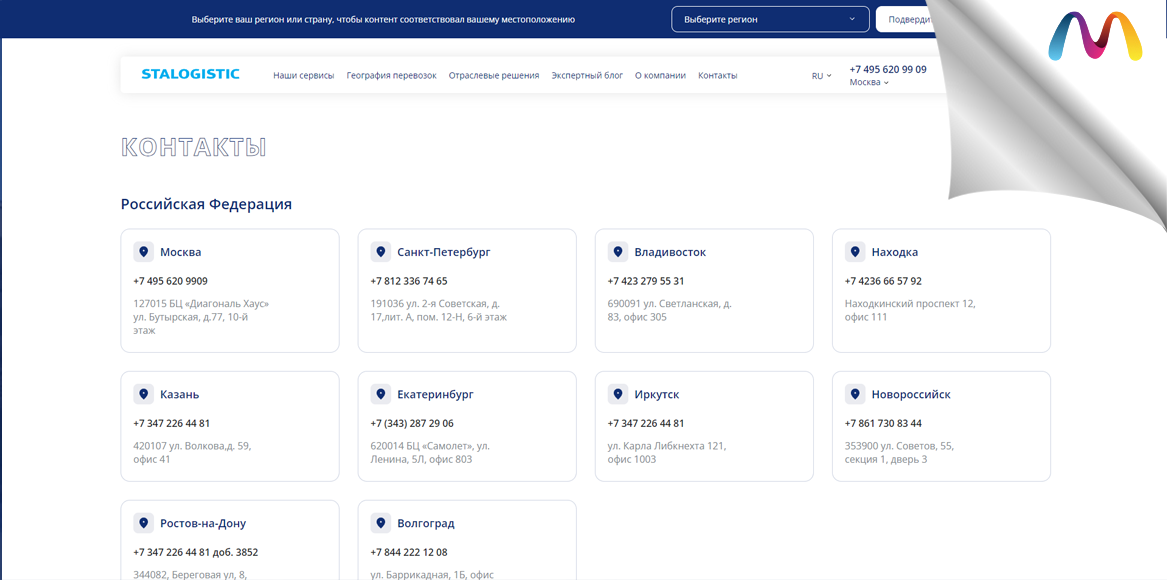Click Волгоград phone +7 844 222 12 08

click(409, 552)
